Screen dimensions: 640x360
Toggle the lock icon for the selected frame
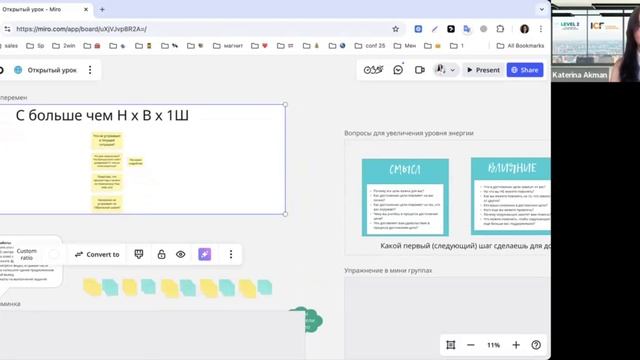click(x=161, y=254)
